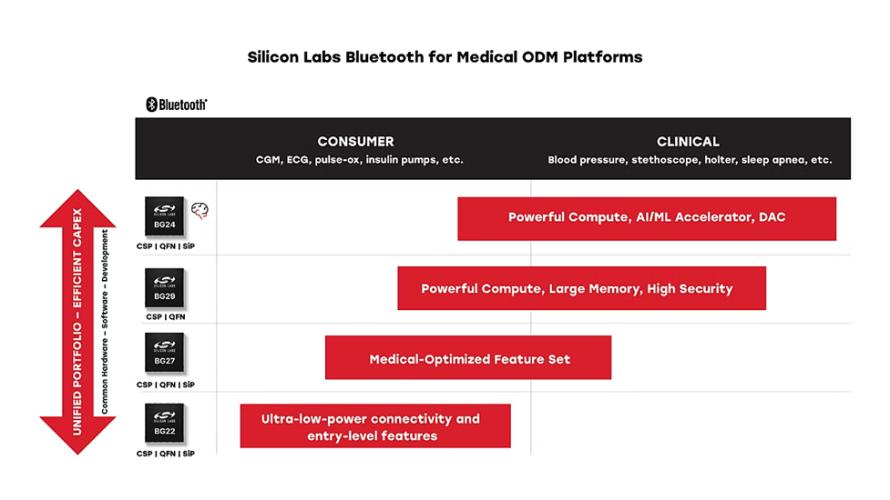The image size is (890, 500).
Task: Click CSP | QFN | SiP label under BG27
Action: [166, 385]
